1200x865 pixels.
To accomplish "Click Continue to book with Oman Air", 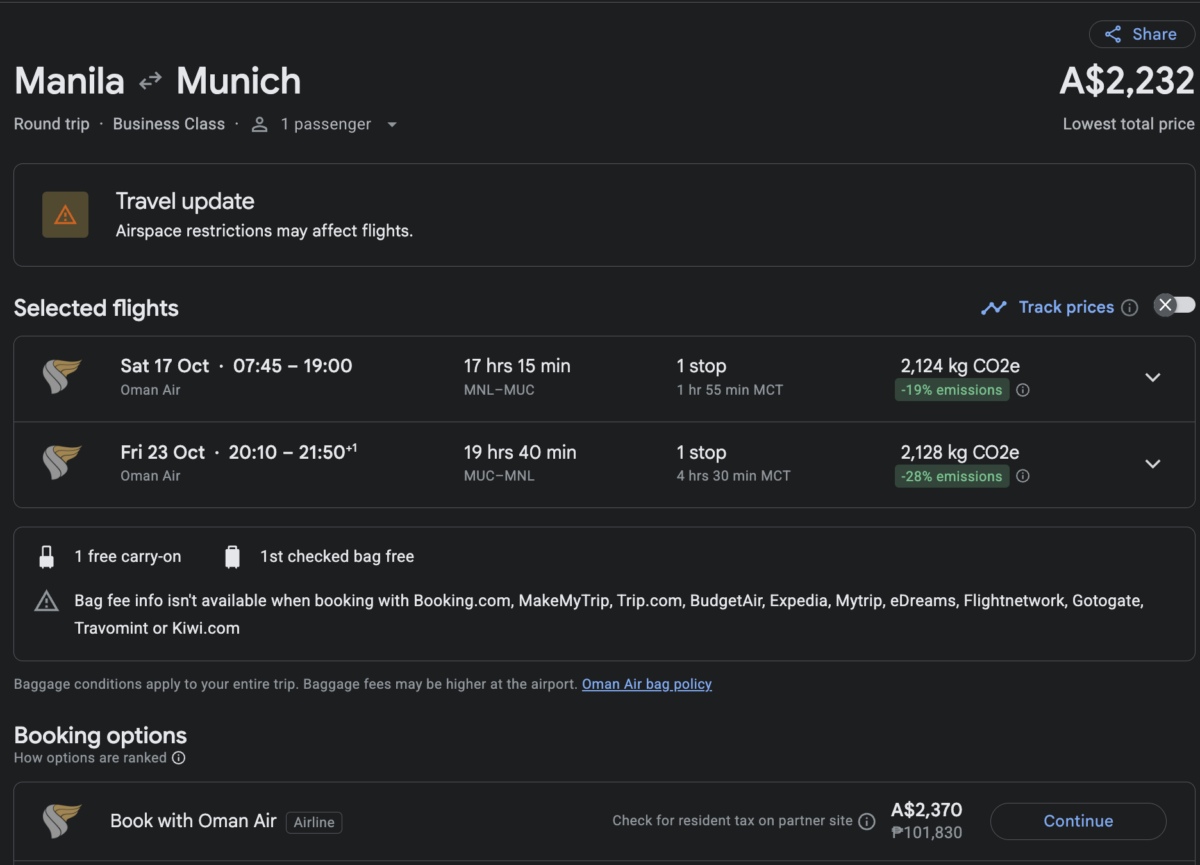I will tap(1078, 821).
